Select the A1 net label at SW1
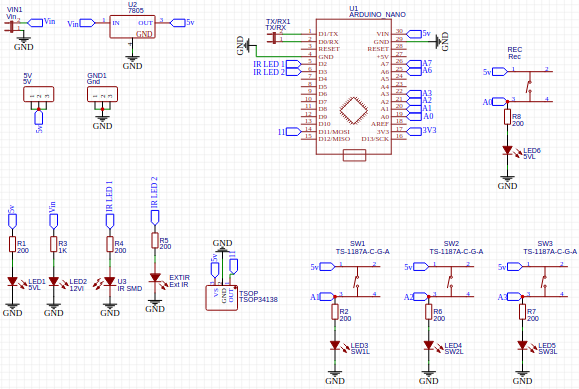Viewport: 579px width, 389px height. (322, 297)
